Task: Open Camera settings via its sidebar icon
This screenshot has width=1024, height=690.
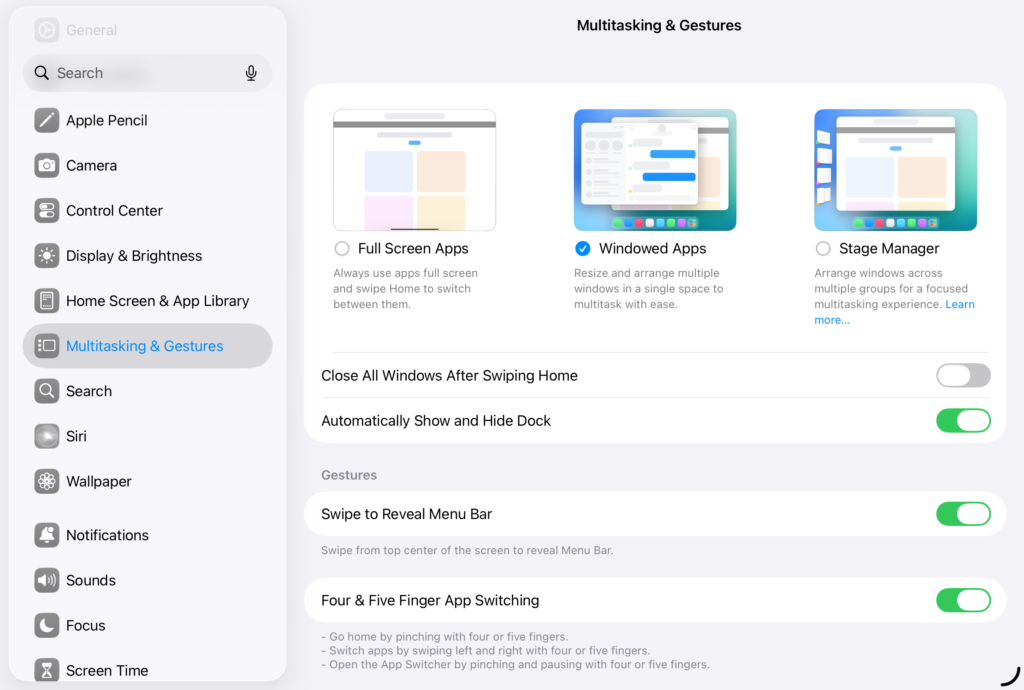Action: click(46, 165)
